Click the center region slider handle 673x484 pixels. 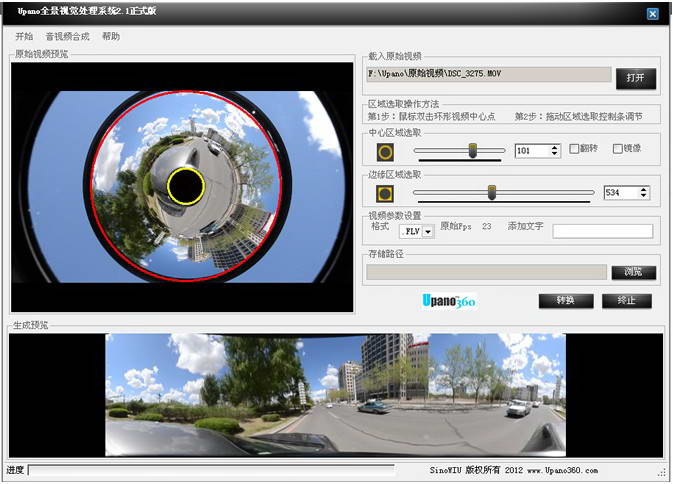[x=473, y=150]
